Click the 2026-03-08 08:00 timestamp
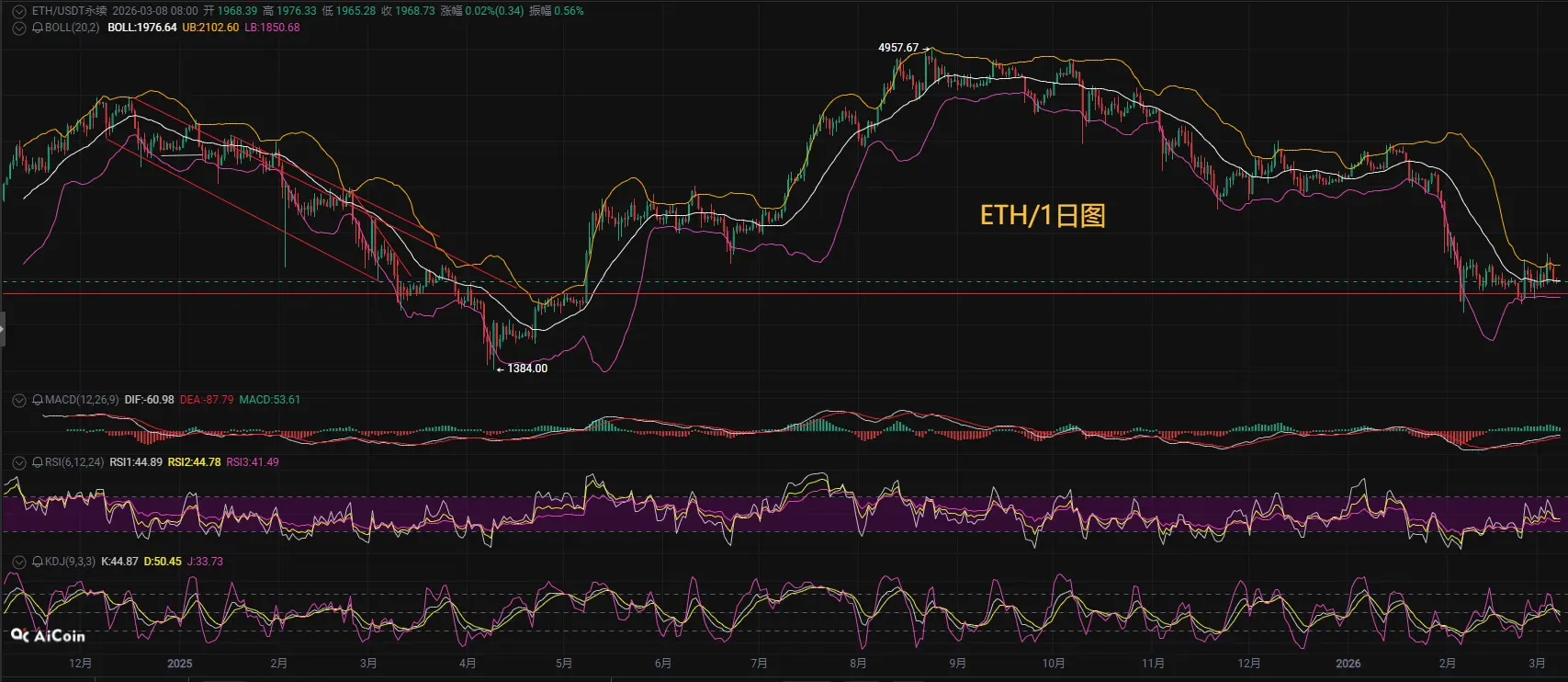This screenshot has width=1568, height=682. 155,11
